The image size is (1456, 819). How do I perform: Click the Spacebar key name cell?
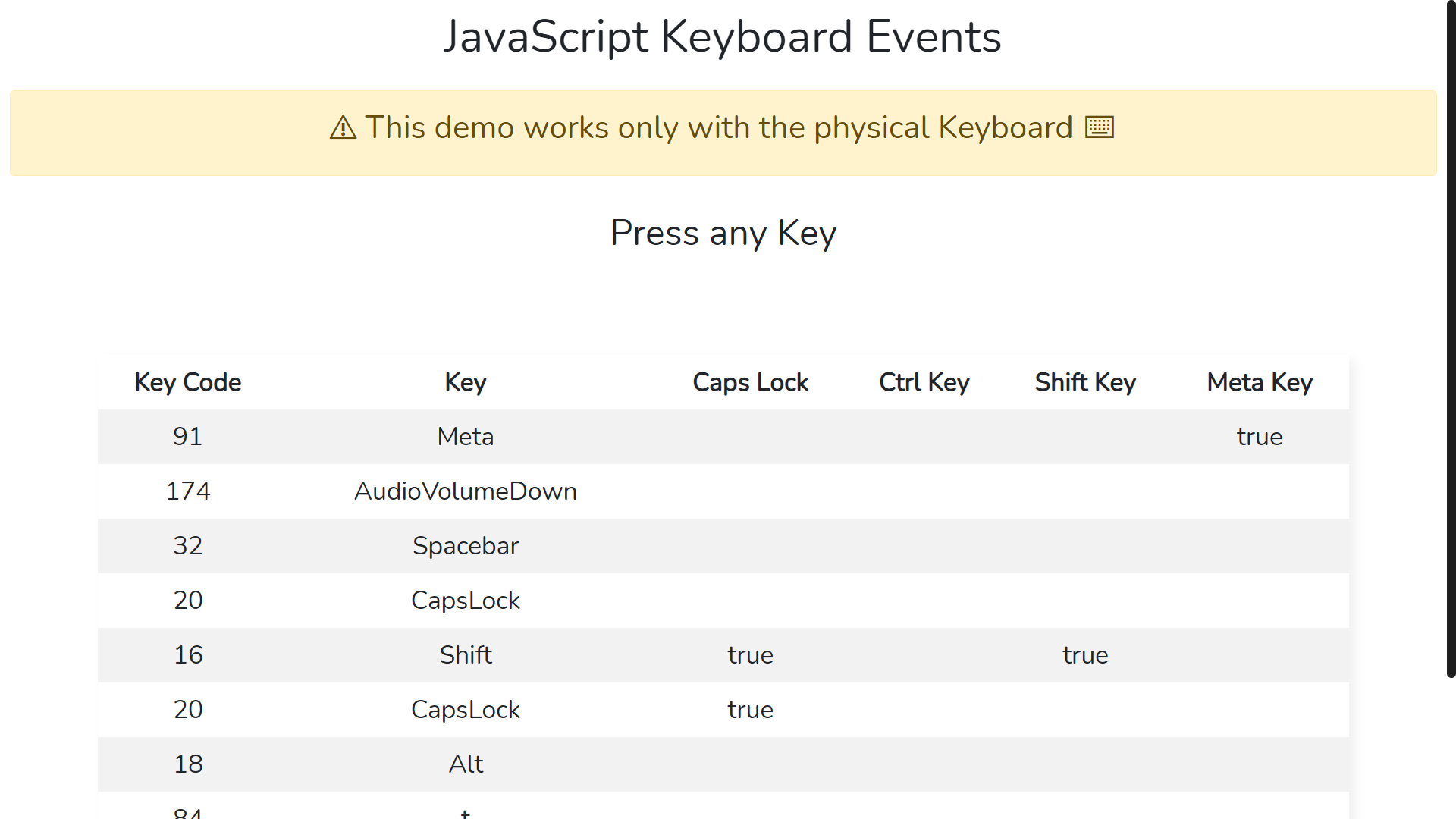465,546
